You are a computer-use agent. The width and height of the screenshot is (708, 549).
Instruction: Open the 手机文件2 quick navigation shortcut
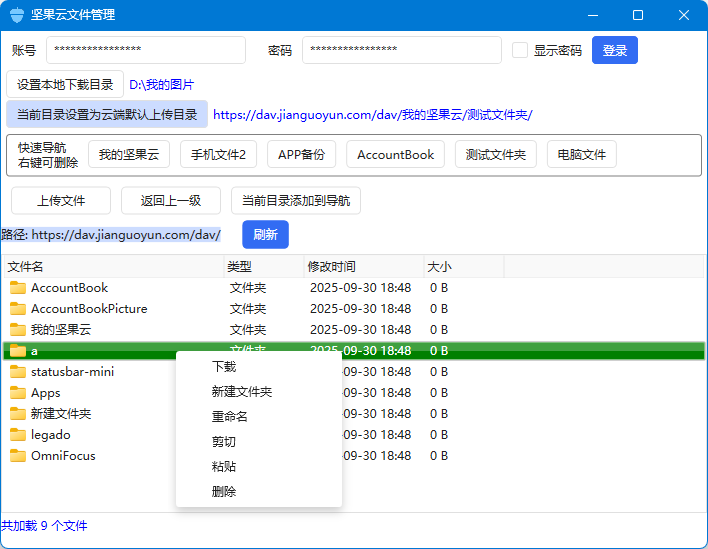tap(218, 155)
